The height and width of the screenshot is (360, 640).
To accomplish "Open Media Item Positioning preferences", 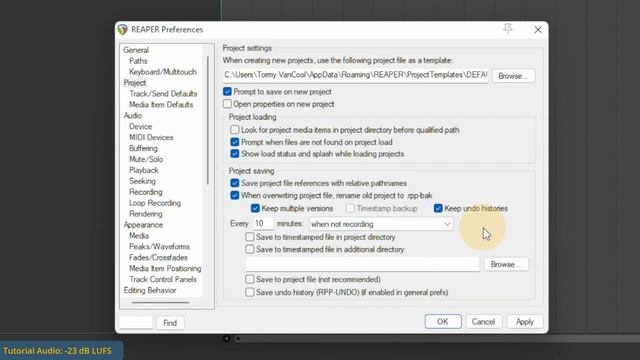I will pyautogui.click(x=165, y=269).
